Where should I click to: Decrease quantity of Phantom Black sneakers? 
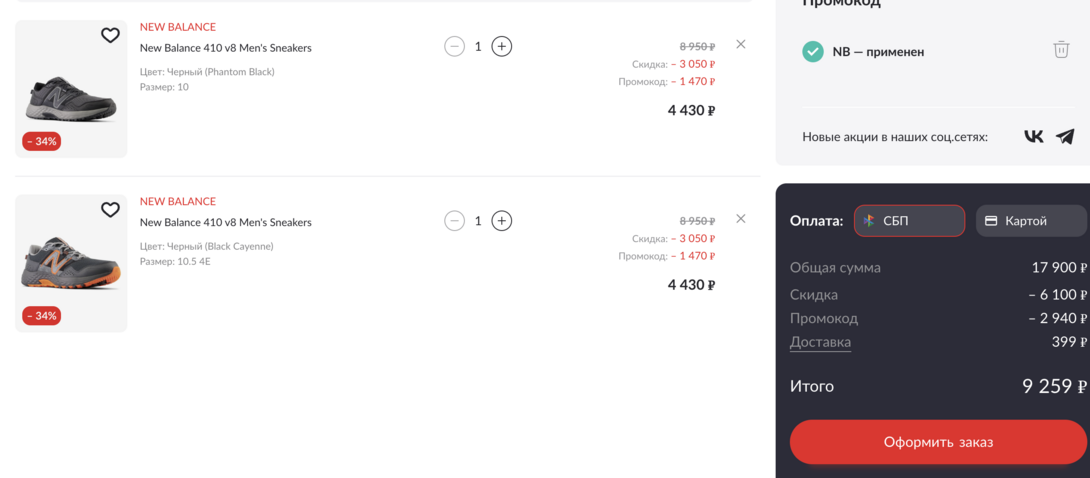(x=454, y=46)
